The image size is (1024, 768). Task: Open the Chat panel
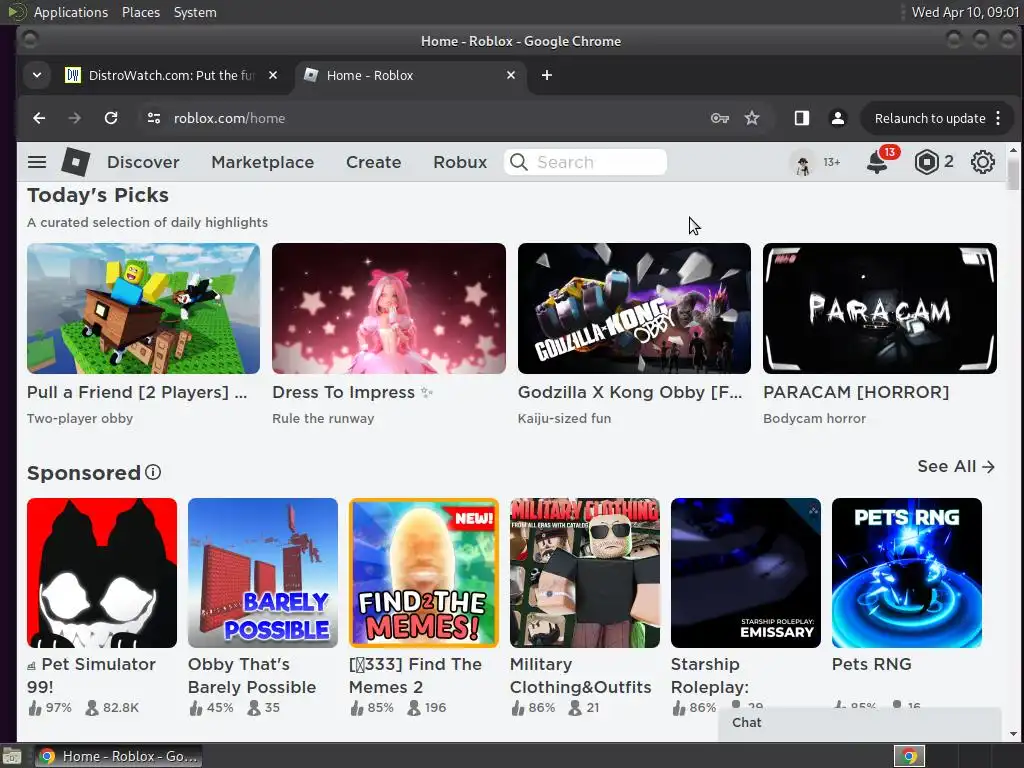coord(859,723)
